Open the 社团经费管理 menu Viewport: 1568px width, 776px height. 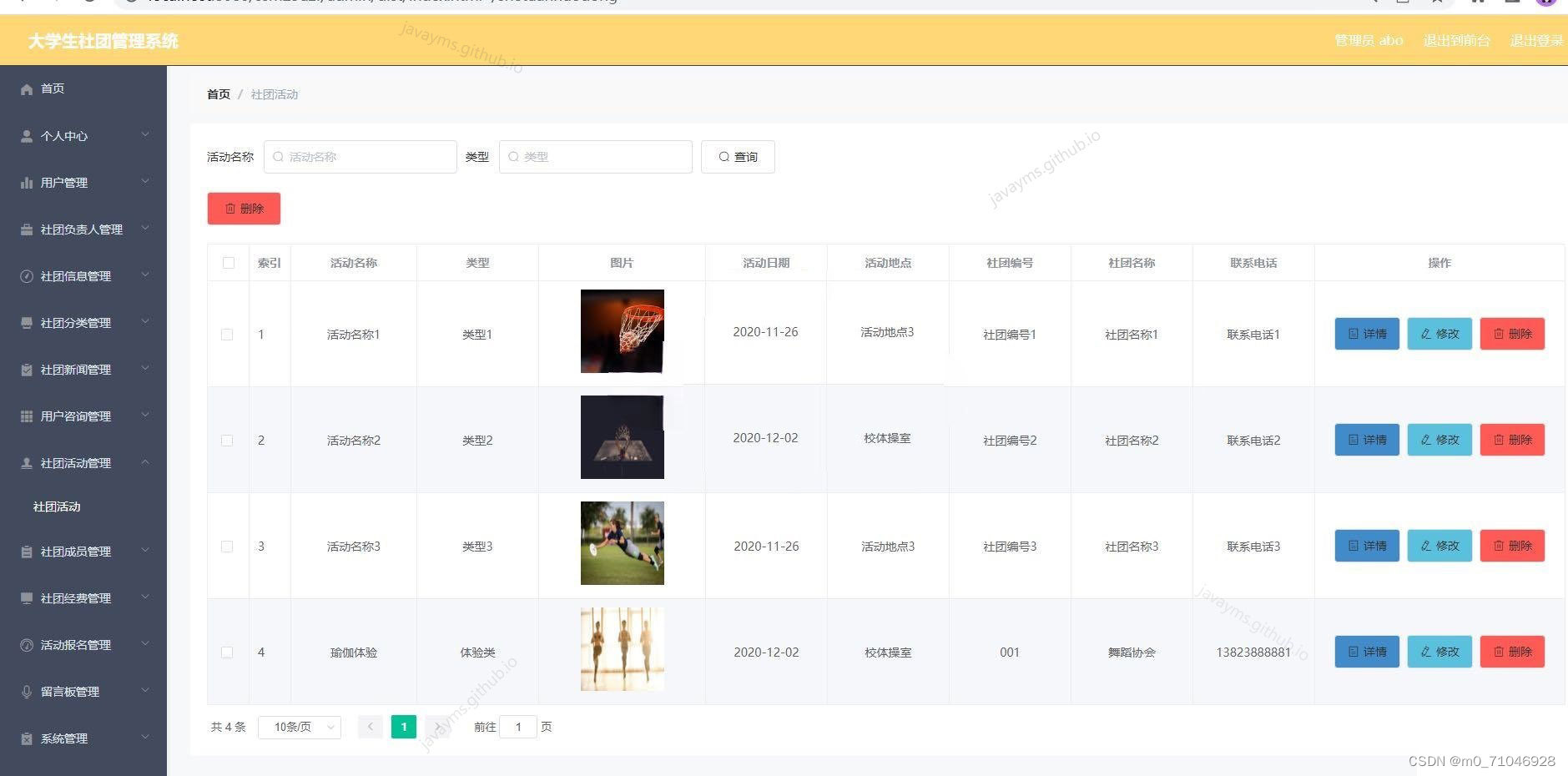tap(83, 598)
